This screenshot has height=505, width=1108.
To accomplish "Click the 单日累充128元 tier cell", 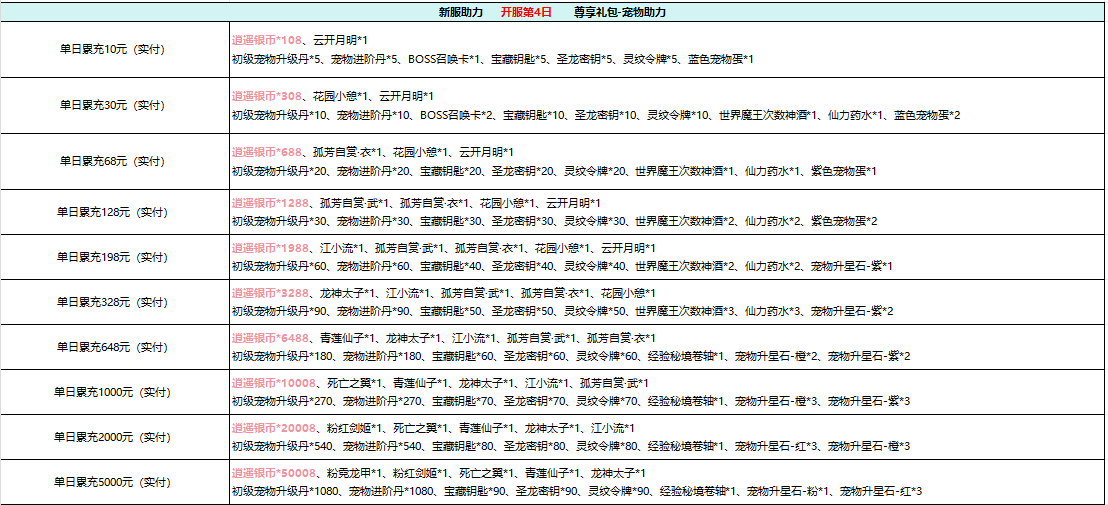I will click(112, 212).
